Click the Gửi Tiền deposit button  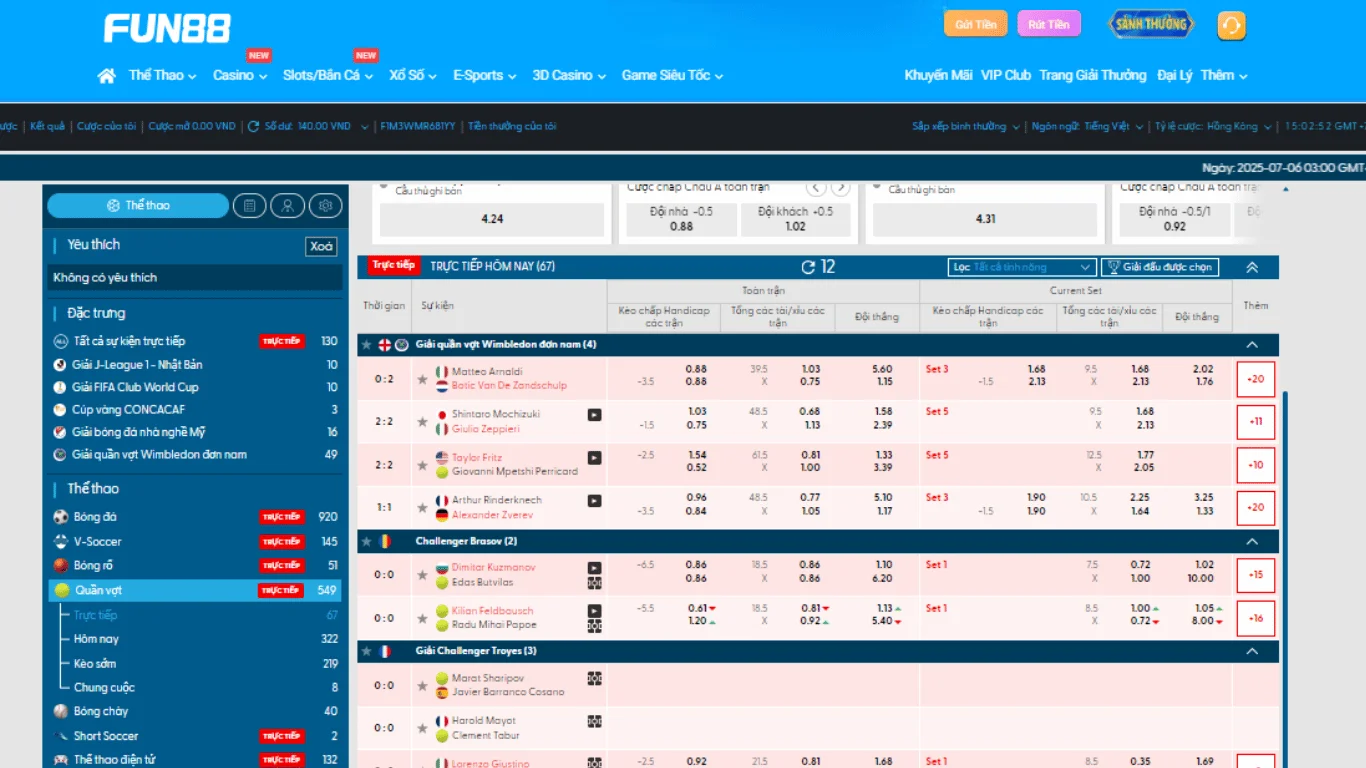975,23
